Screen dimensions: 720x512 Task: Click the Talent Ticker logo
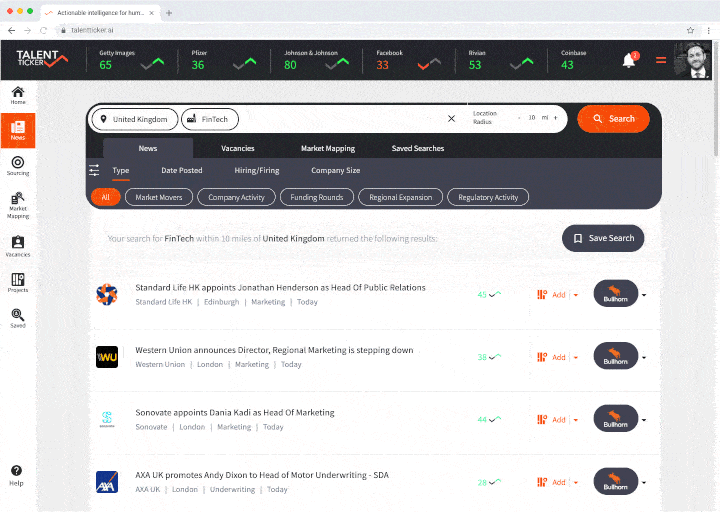(x=42, y=59)
